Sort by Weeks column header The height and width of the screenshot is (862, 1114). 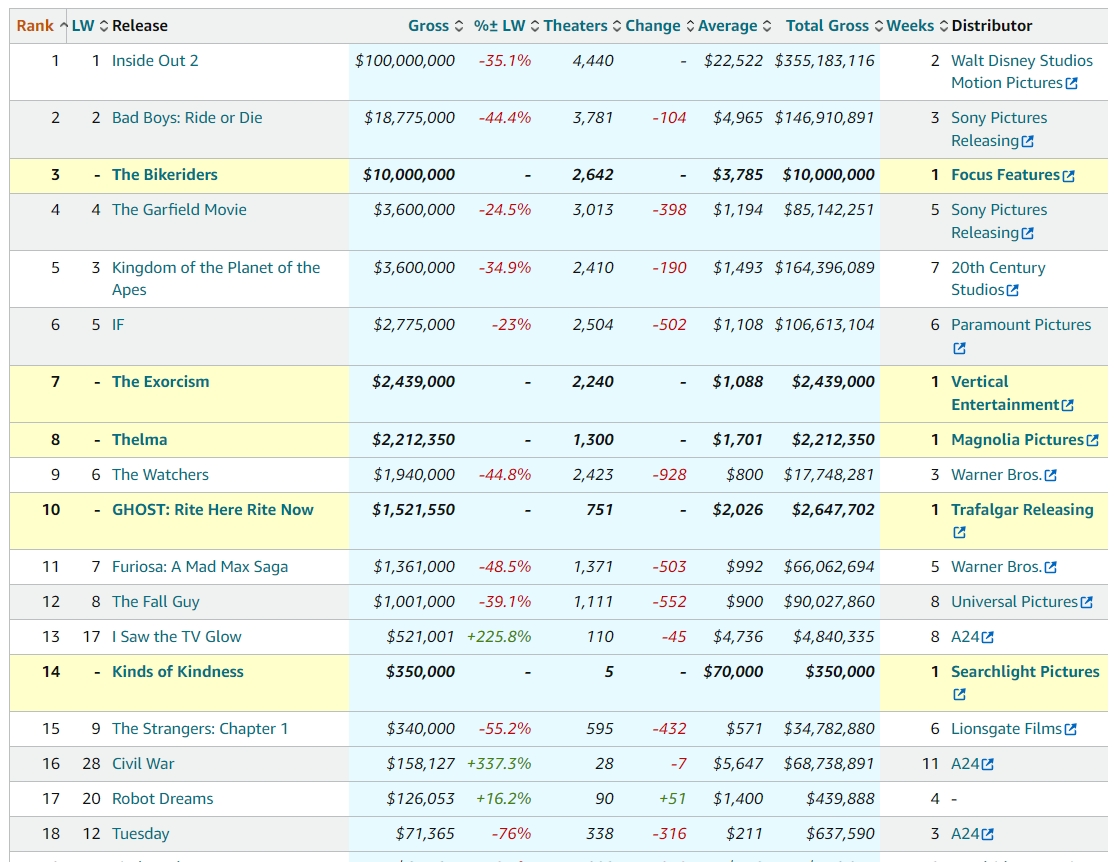pyautogui.click(x=917, y=26)
